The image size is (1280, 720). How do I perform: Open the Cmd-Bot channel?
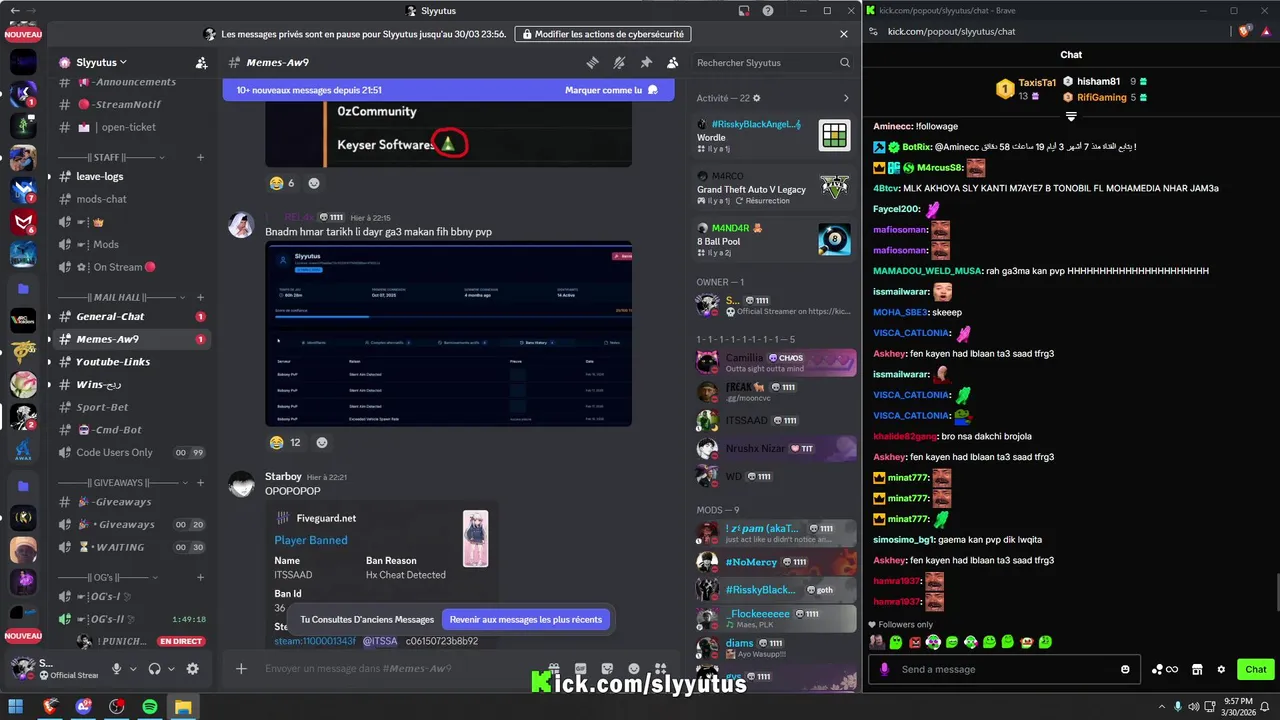point(130,430)
